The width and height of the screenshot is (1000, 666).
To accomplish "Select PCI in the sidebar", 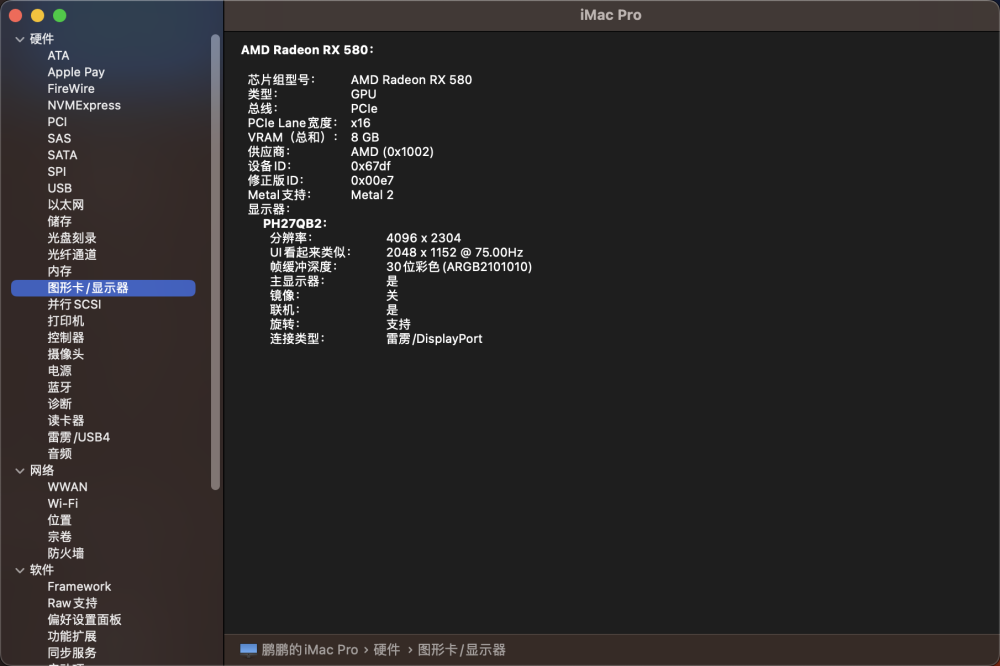I will tap(57, 122).
